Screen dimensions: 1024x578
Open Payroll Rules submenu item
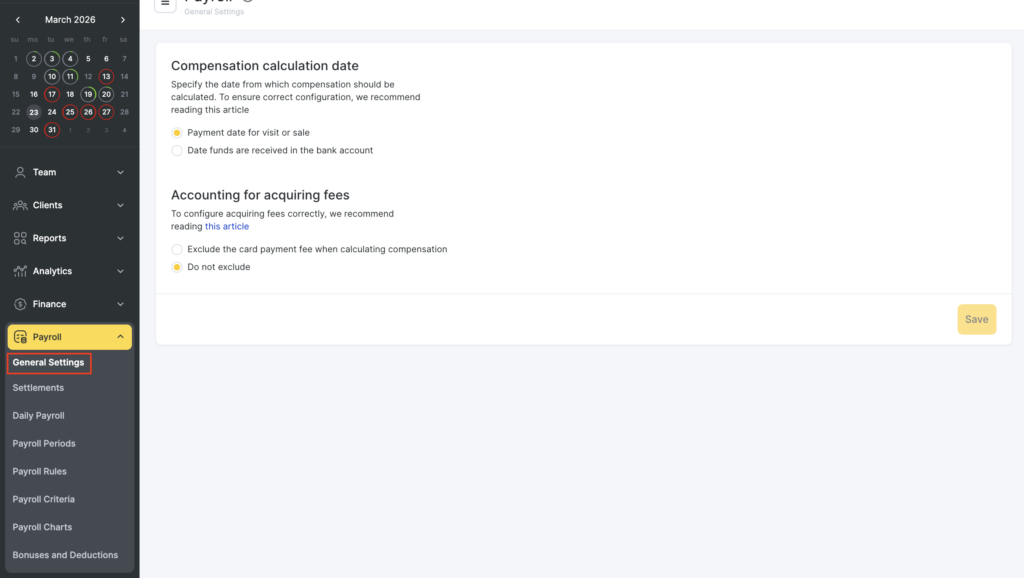tap(40, 471)
